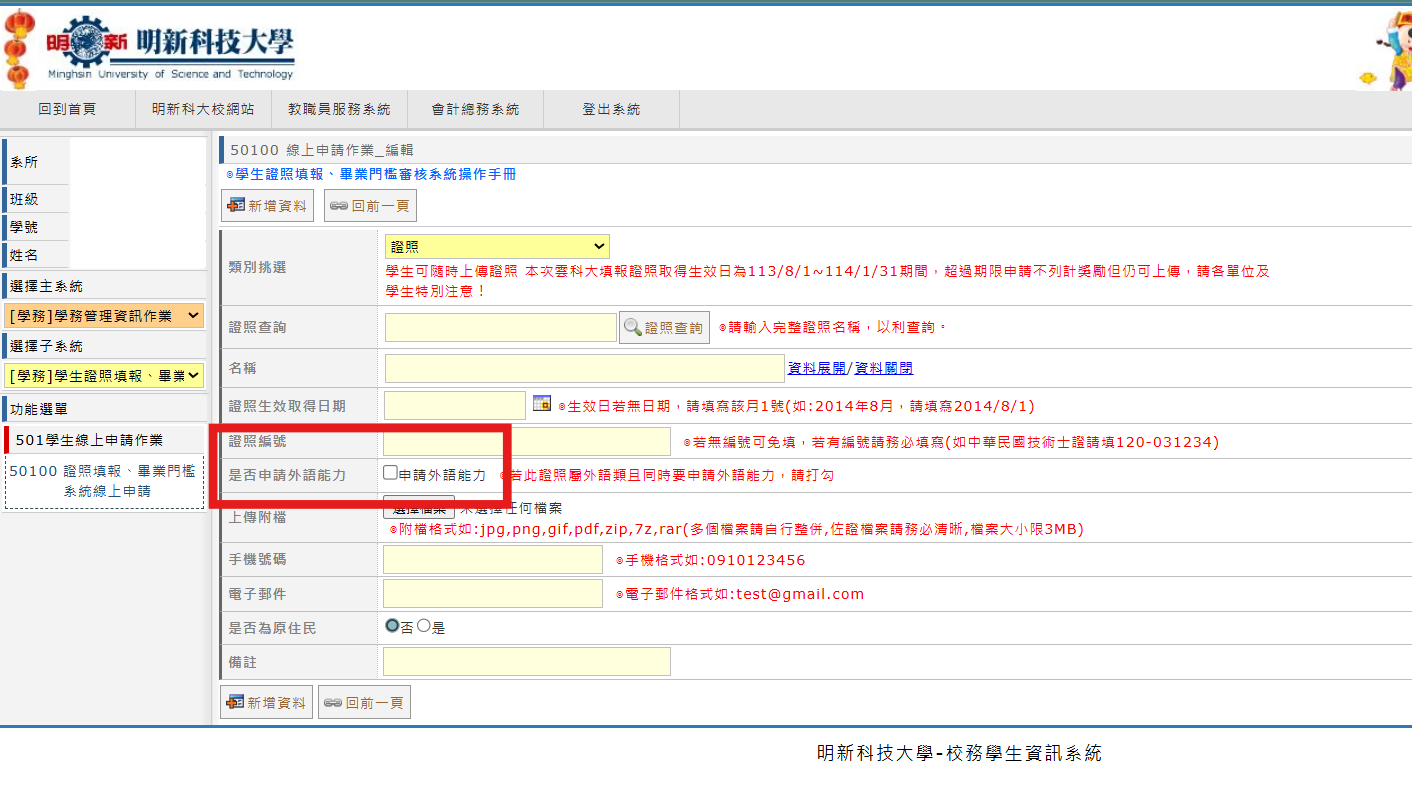
Task: Select 否 for 是否為原住民
Action: pos(392,626)
